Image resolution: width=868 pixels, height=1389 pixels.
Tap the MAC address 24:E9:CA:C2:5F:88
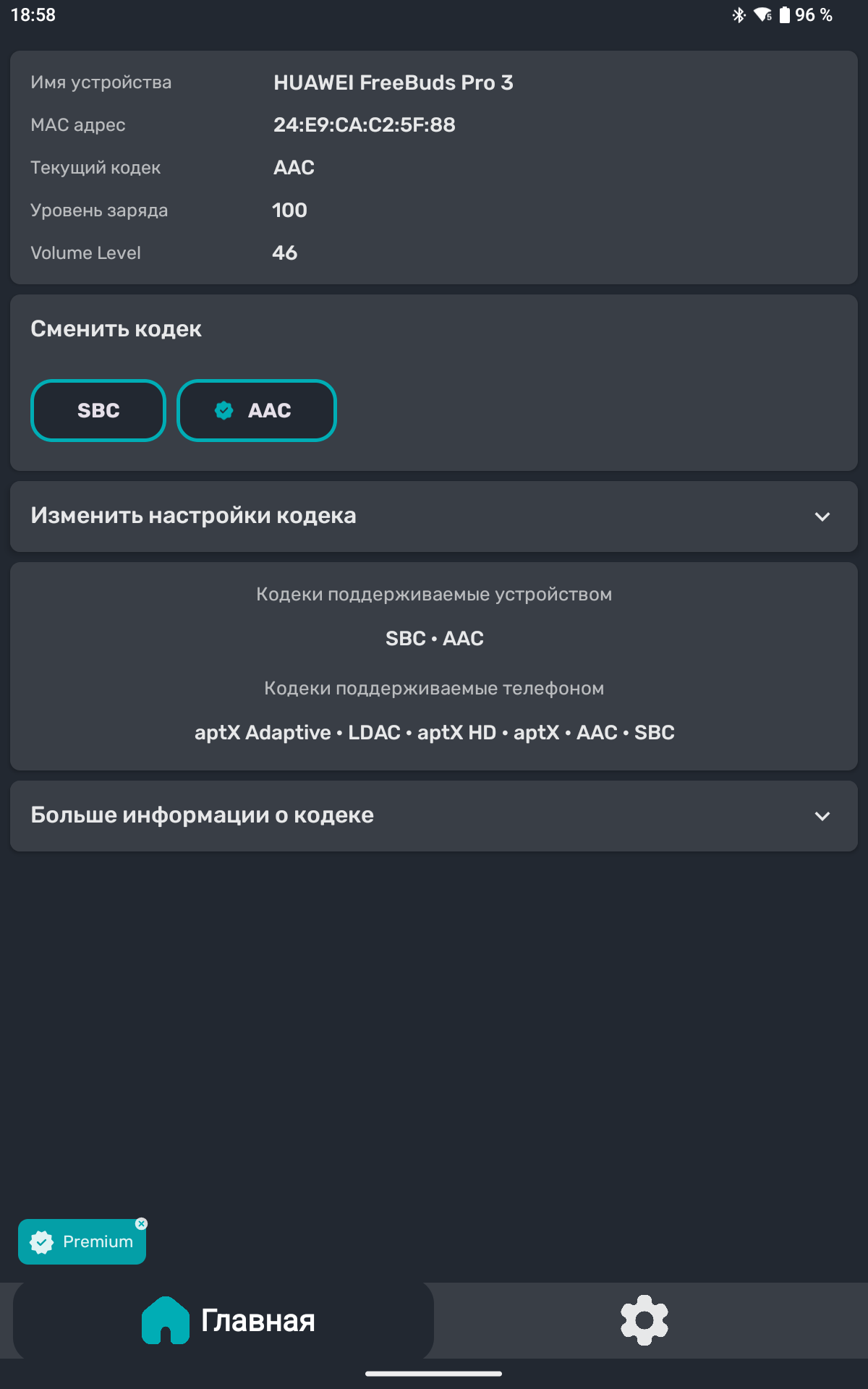point(365,124)
